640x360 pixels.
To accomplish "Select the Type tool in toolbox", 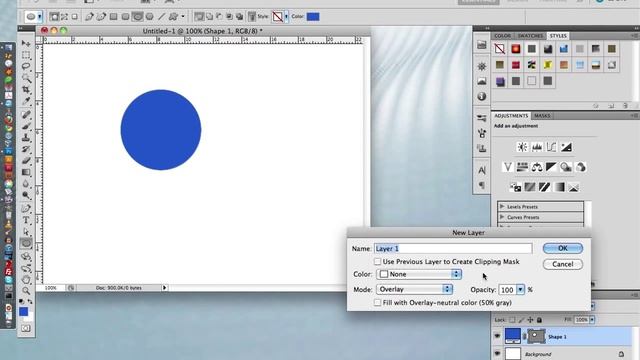I will pyautogui.click(x=26, y=220).
